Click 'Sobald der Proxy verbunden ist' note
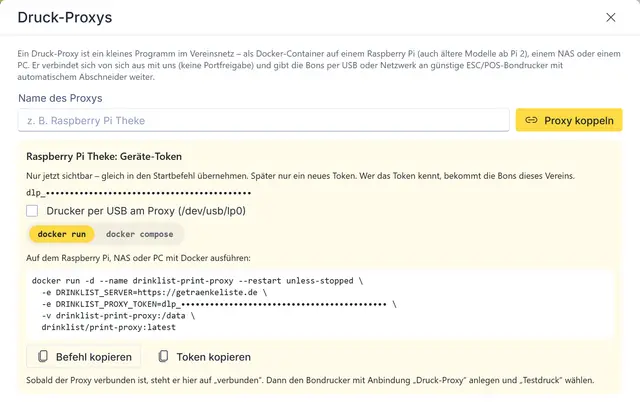Viewport: 640px width, 407px height. 310,380
